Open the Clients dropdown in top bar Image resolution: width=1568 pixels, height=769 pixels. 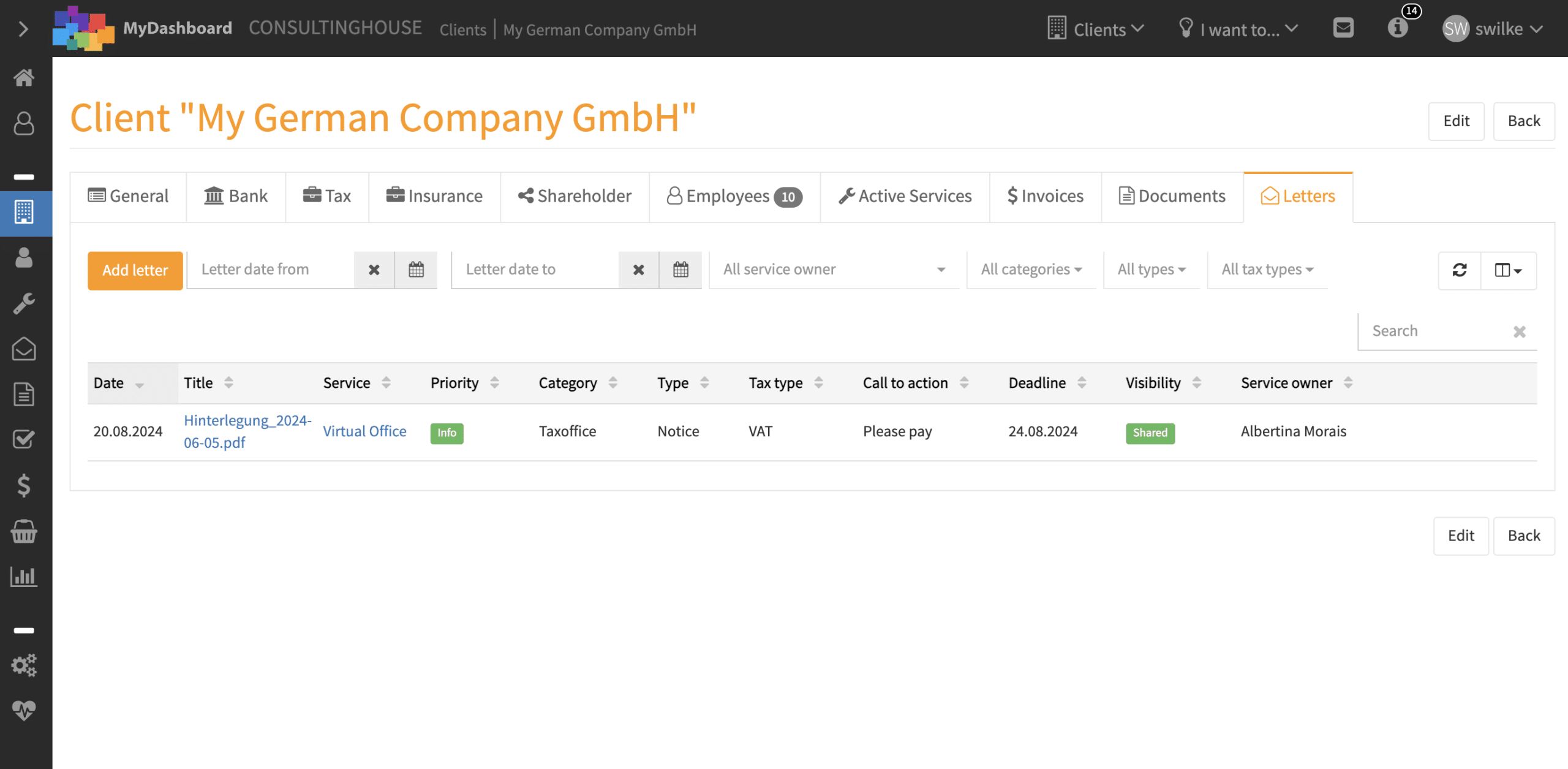pos(1095,29)
